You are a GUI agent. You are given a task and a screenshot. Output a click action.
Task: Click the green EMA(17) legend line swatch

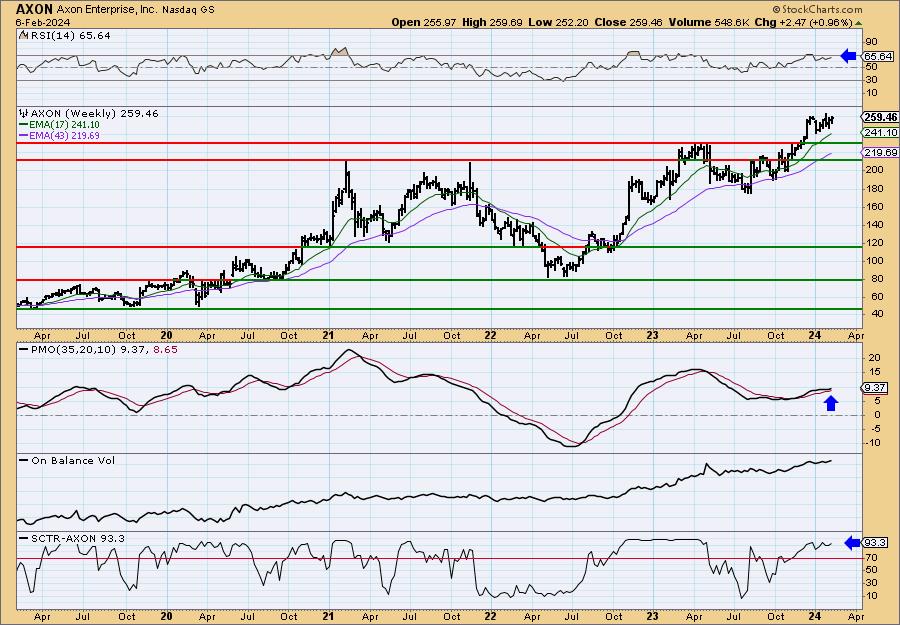tap(23, 125)
